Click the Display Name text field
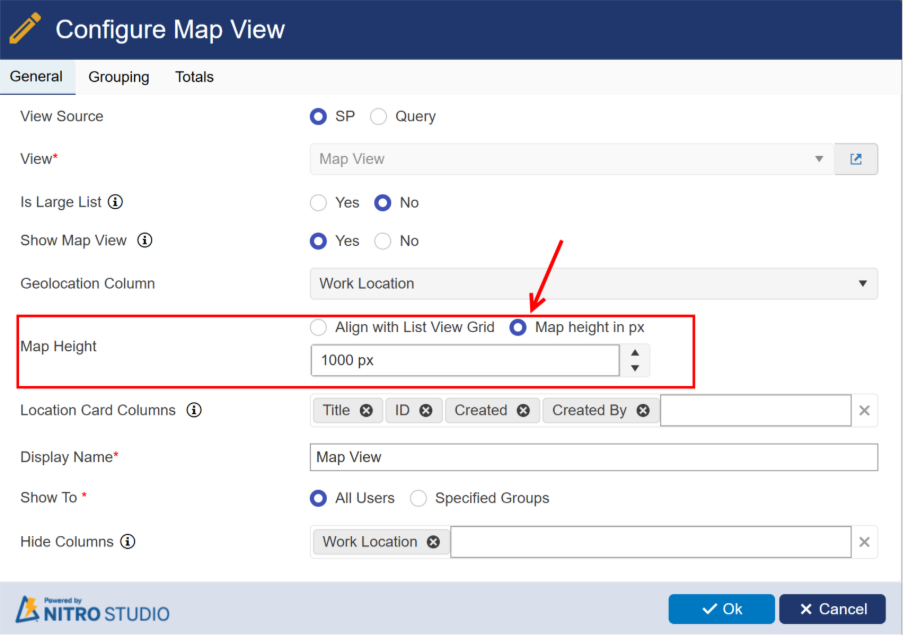 coord(593,457)
